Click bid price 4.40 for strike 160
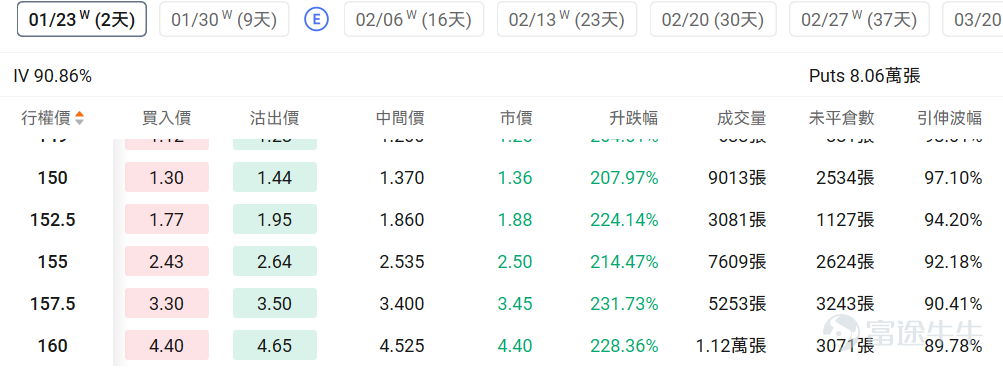This screenshot has height=369, width=1003. tap(167, 346)
